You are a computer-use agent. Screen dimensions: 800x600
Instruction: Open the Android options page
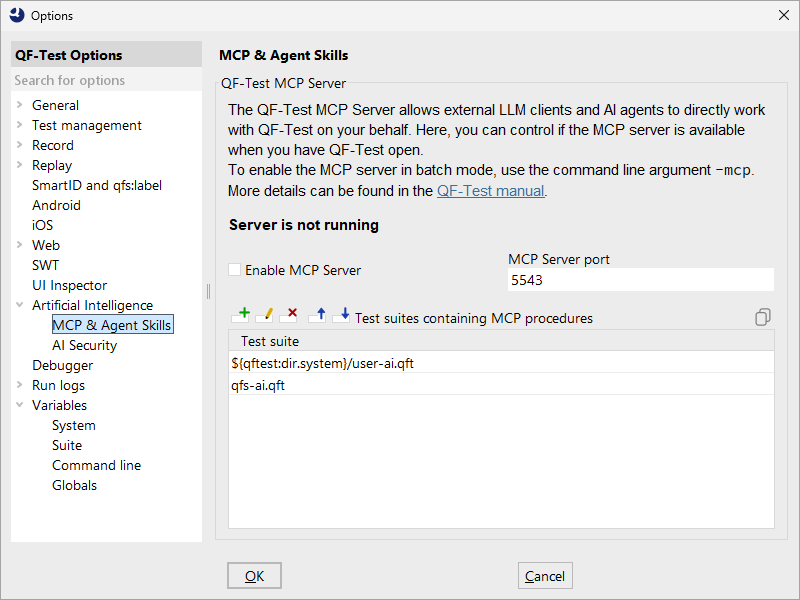[x=56, y=205]
